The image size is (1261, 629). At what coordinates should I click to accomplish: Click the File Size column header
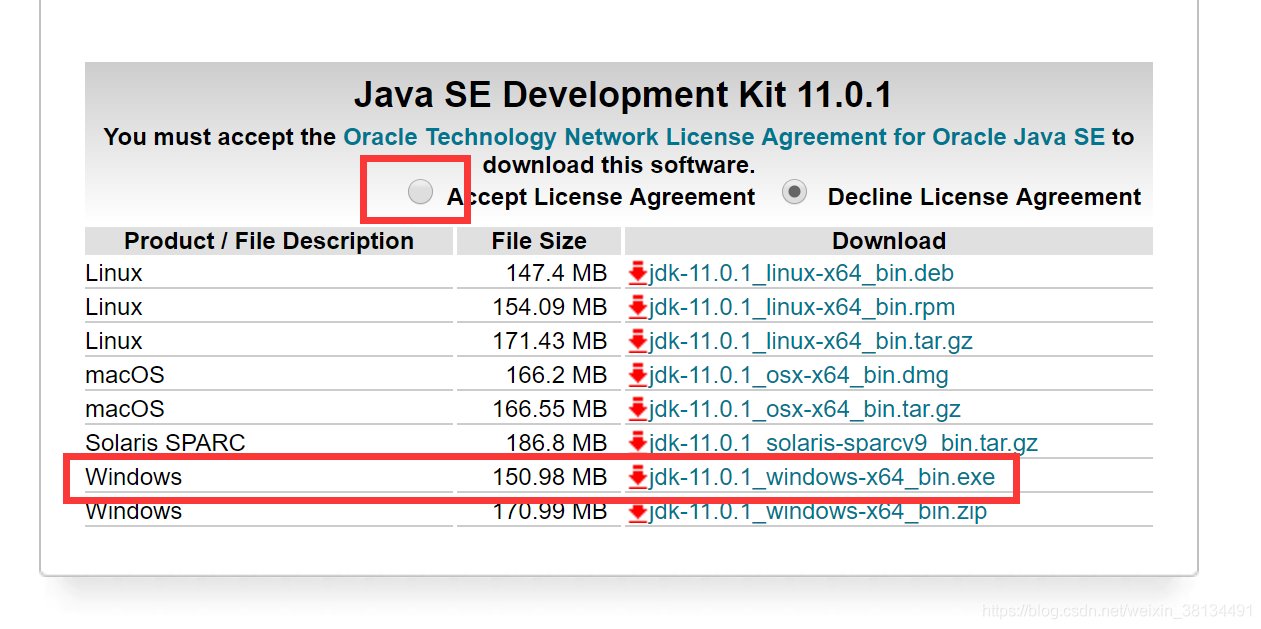tap(539, 241)
